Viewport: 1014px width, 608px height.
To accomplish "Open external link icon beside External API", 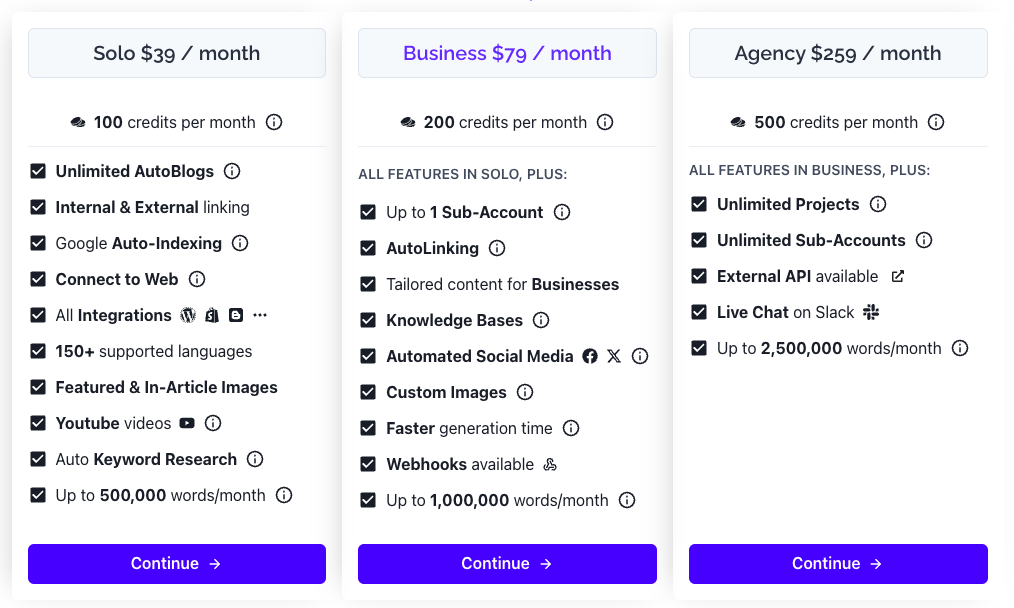I will point(898,276).
